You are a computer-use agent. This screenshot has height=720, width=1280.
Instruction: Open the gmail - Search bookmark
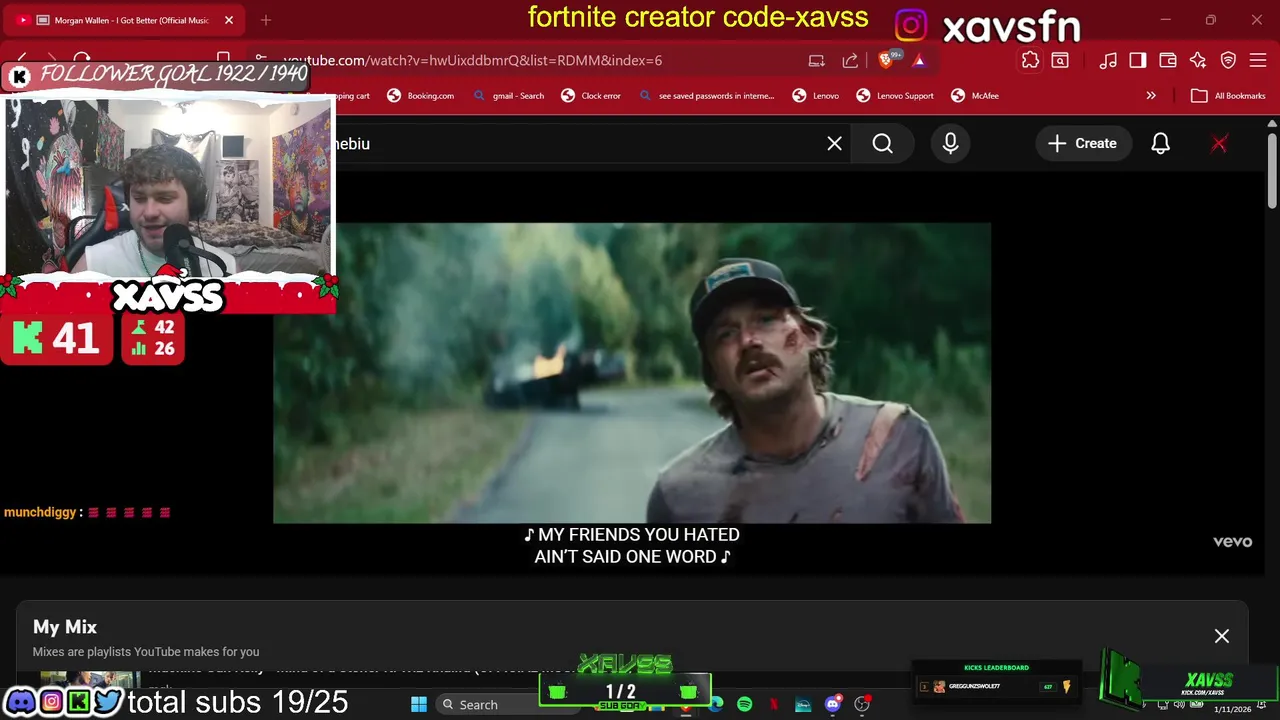[508, 96]
